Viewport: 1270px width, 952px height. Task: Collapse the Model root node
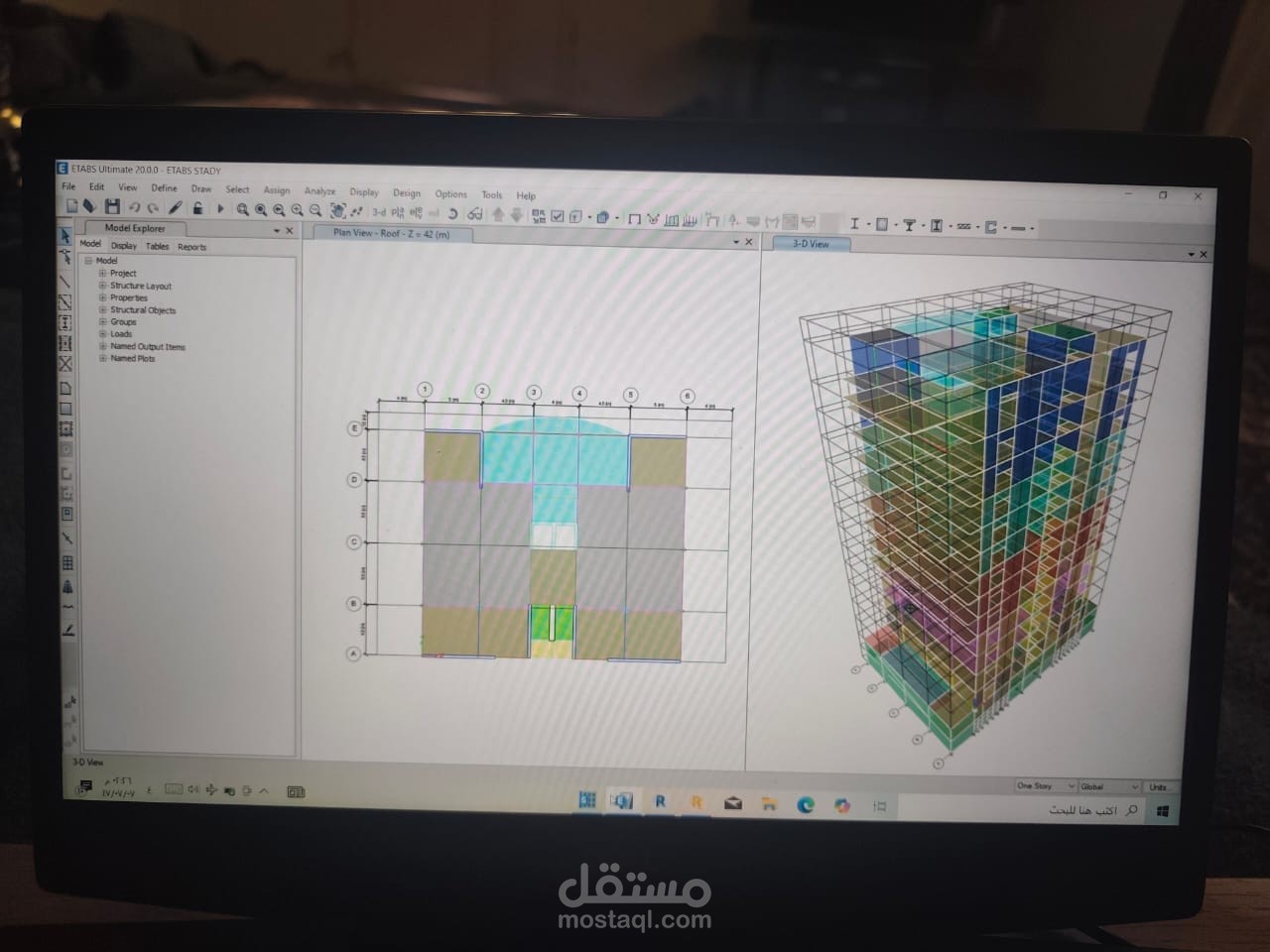pos(88,260)
